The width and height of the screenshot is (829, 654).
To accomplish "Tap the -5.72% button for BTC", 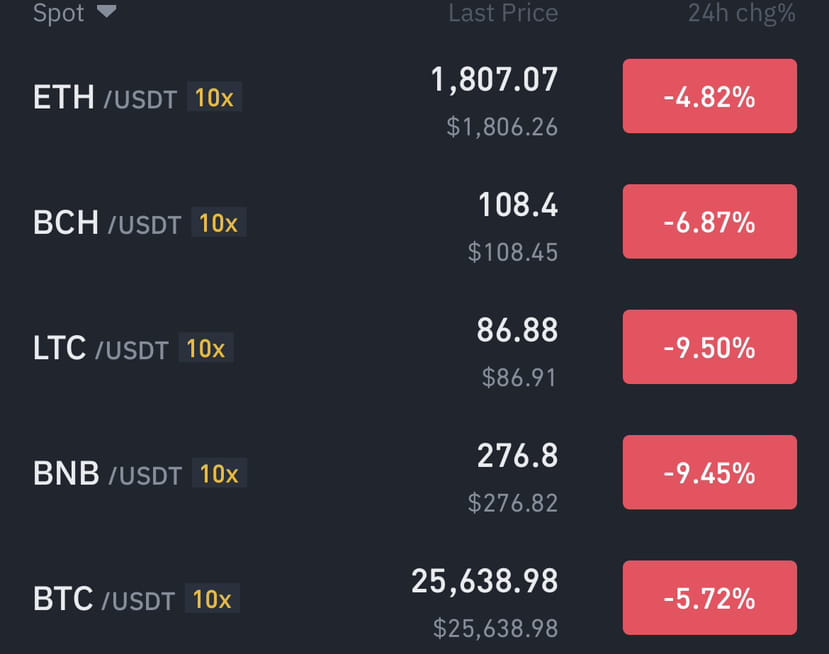I will tap(709, 597).
